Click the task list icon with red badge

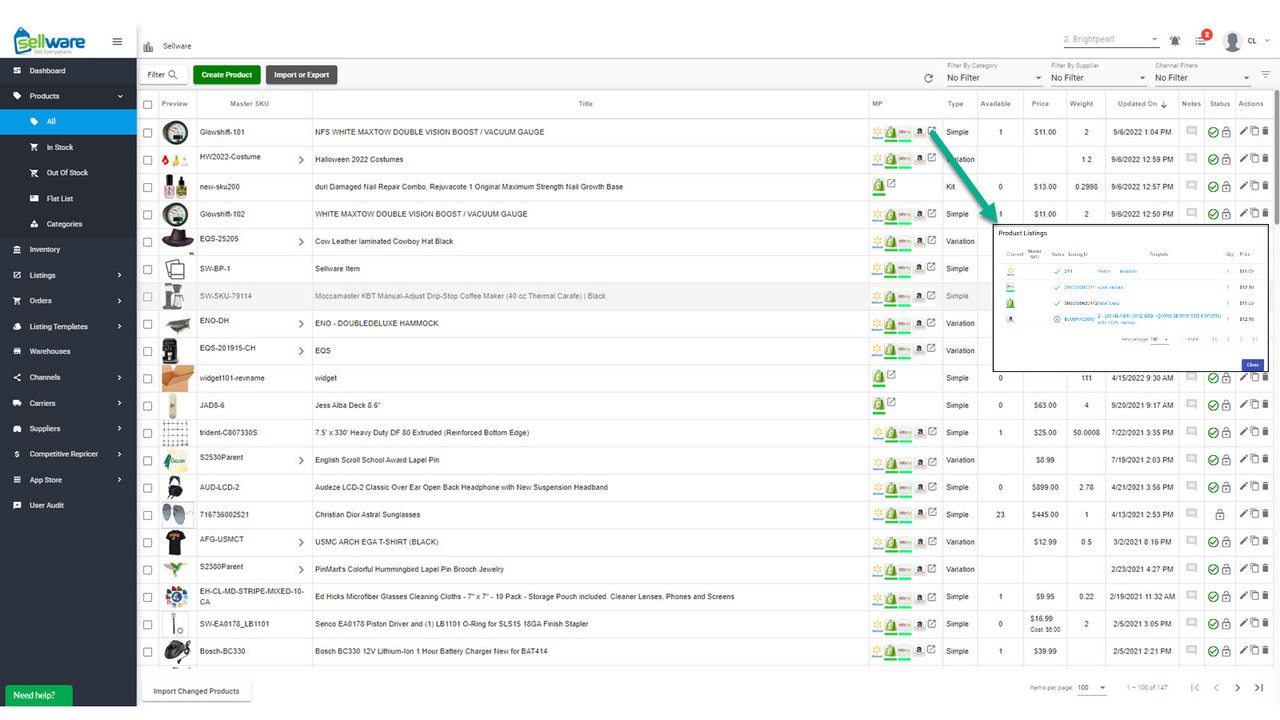[x=1201, y=40]
